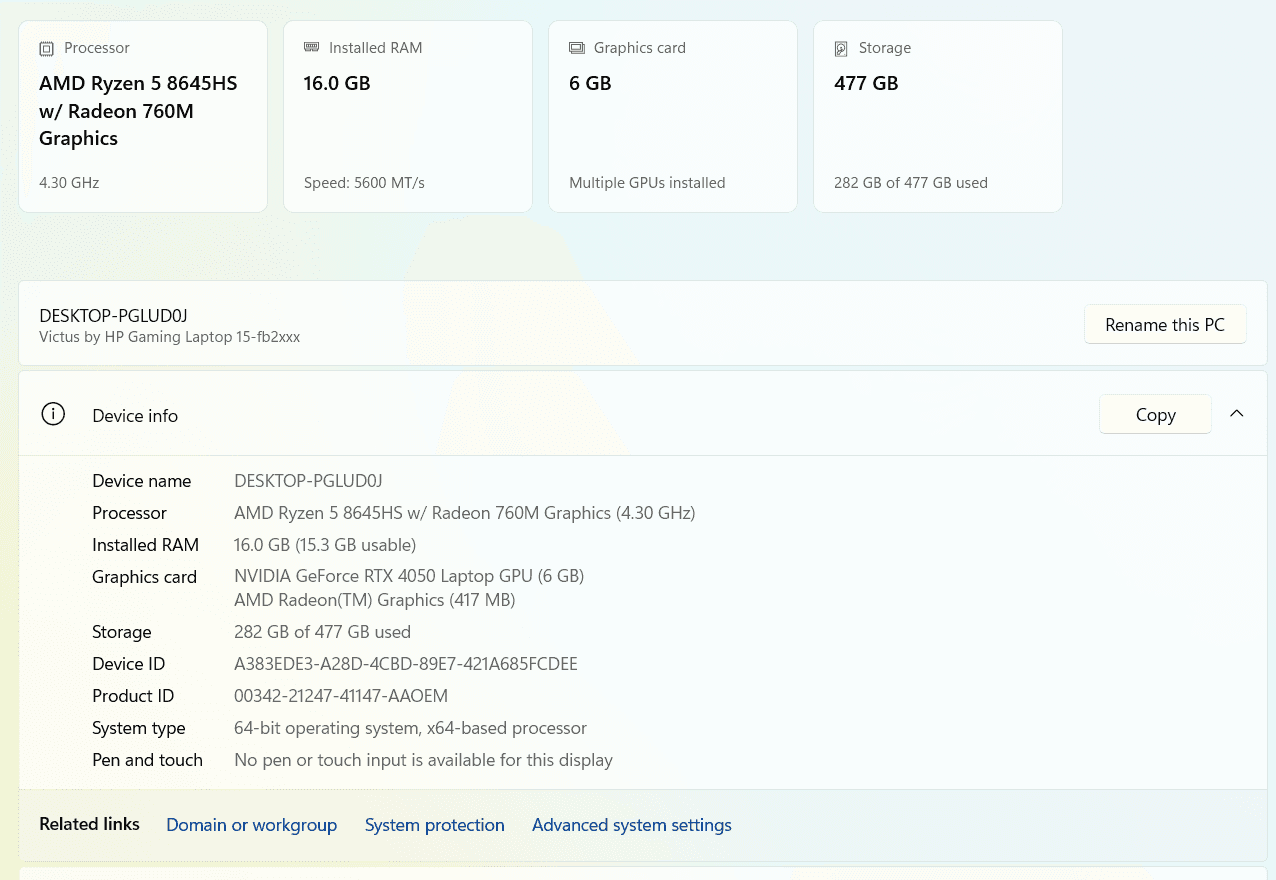Click the Graphics card icon in top card
Viewport: 1276px width, 880px height.
(577, 48)
